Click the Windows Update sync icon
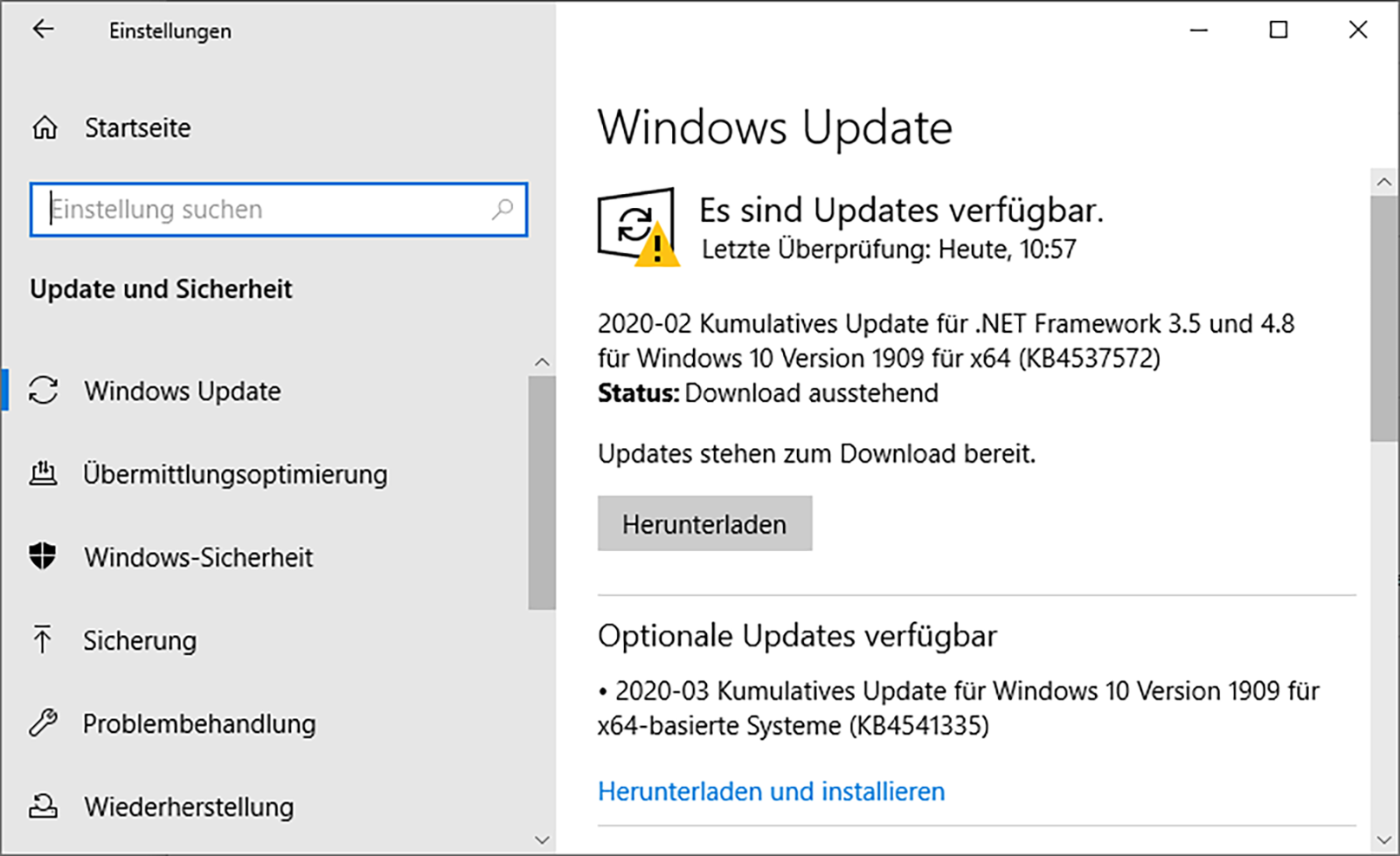 [43, 391]
